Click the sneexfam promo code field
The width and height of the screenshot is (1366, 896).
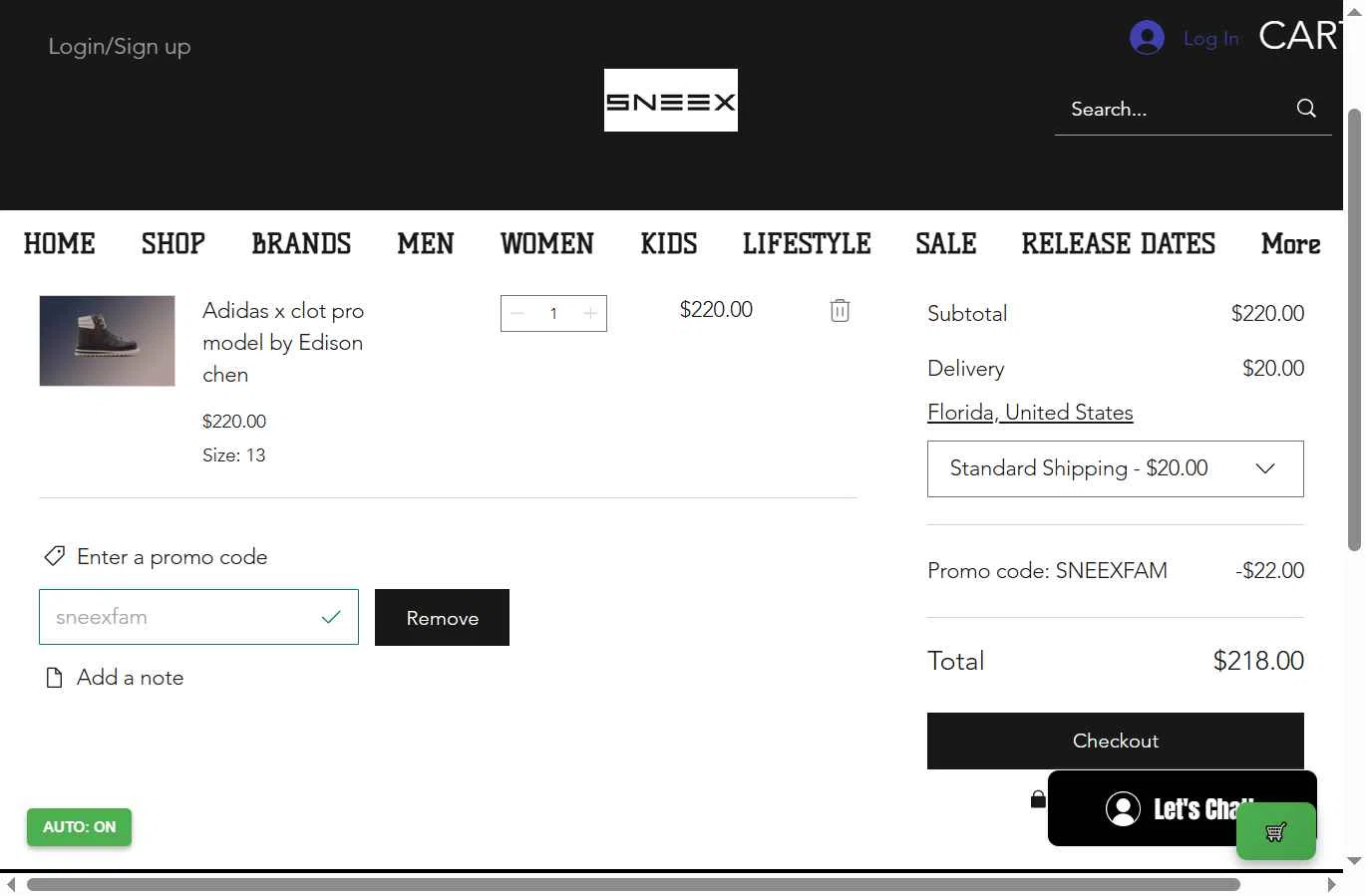pyautogui.click(x=198, y=617)
